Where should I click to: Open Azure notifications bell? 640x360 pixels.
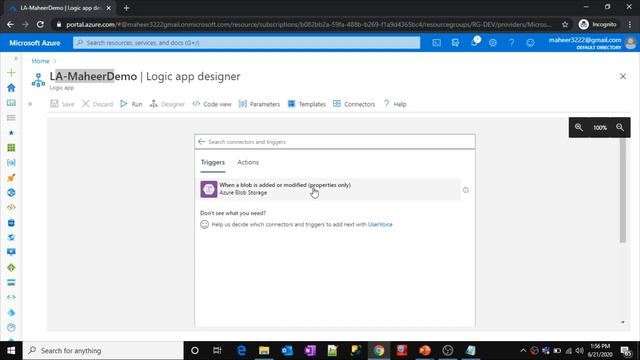coord(474,42)
